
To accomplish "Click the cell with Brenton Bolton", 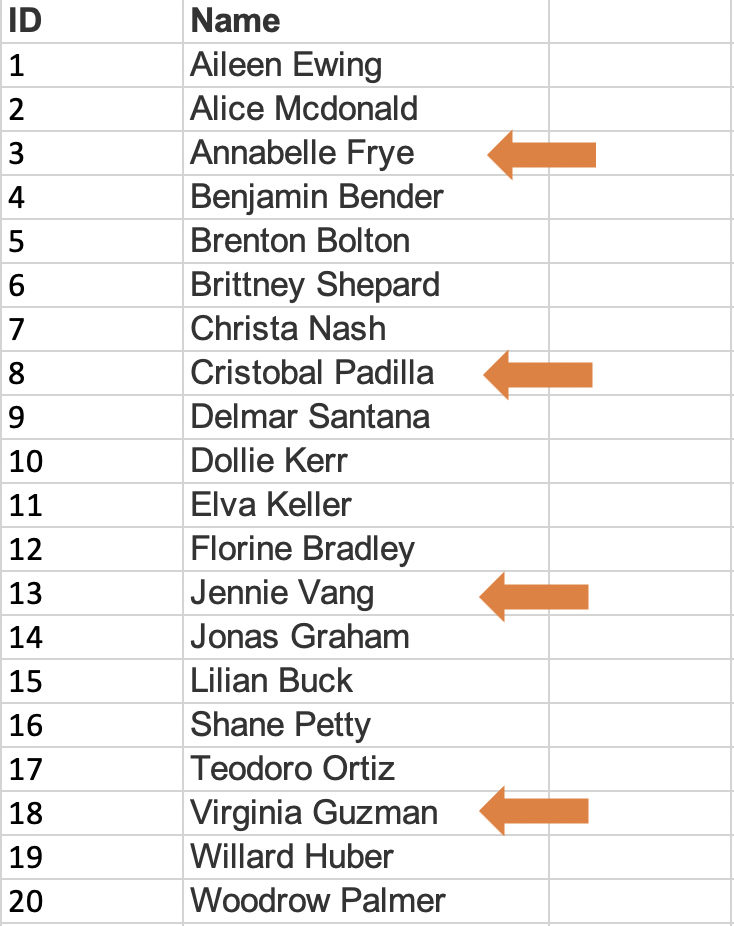I will click(365, 241).
